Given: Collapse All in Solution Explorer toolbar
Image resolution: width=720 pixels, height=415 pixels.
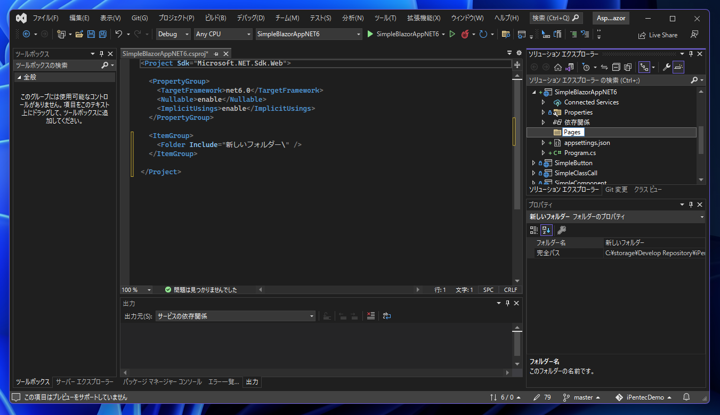Looking at the screenshot, I should tap(616, 67).
